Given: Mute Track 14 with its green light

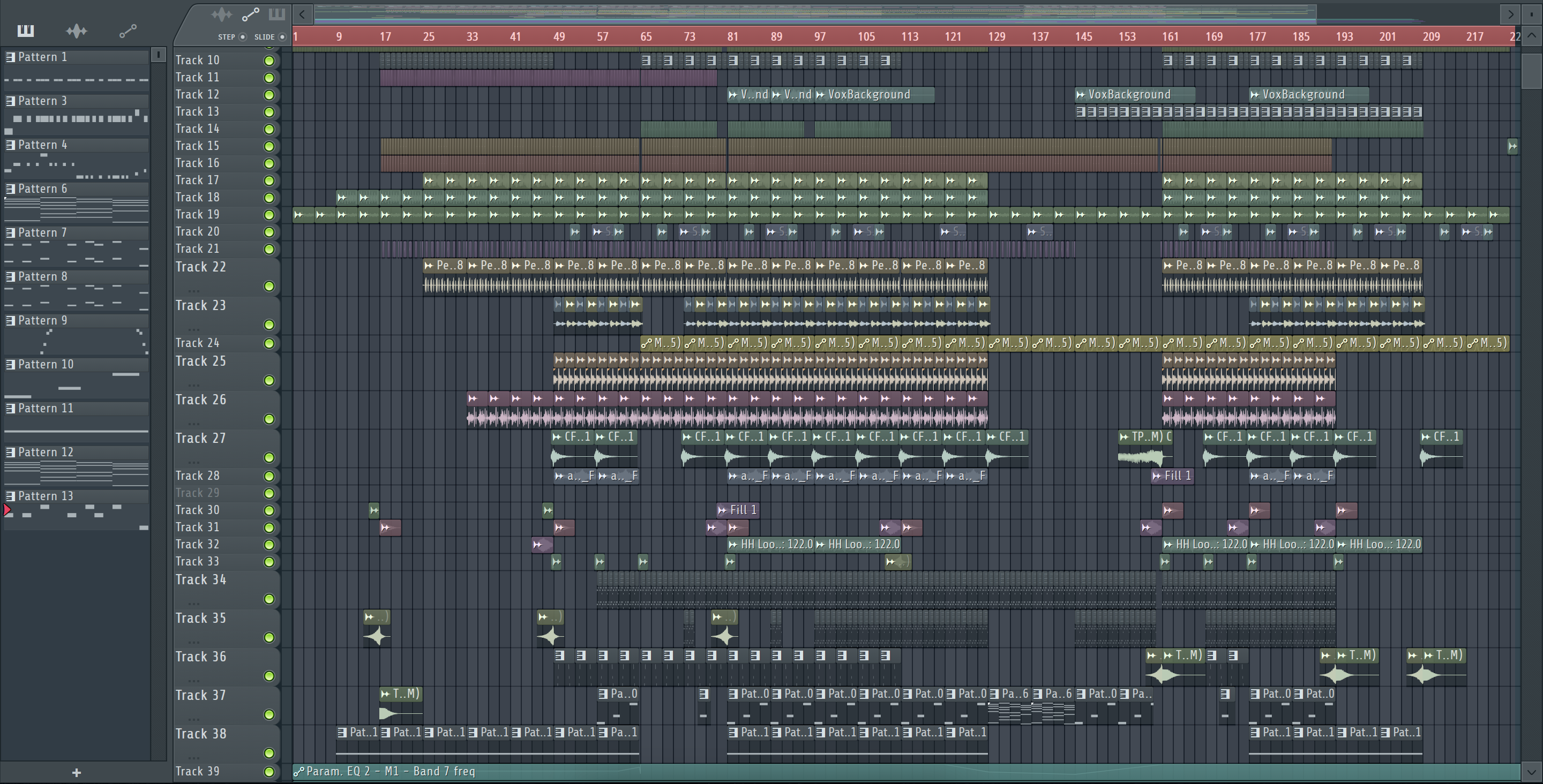Looking at the screenshot, I should pyautogui.click(x=269, y=130).
